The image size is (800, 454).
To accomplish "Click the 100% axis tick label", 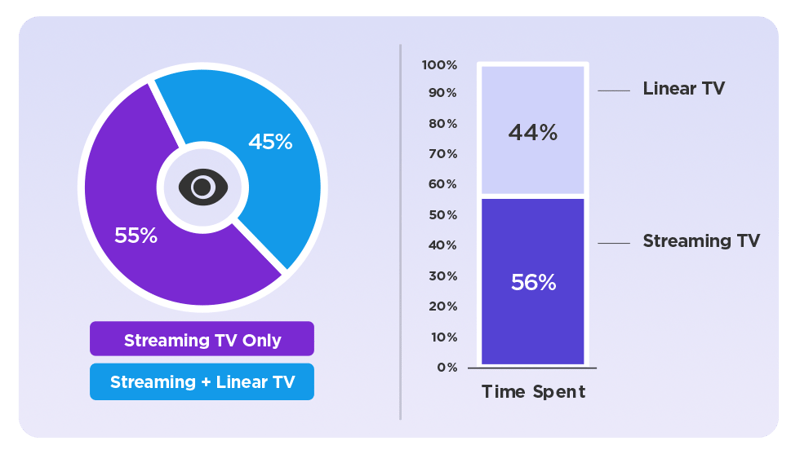I will [439, 65].
